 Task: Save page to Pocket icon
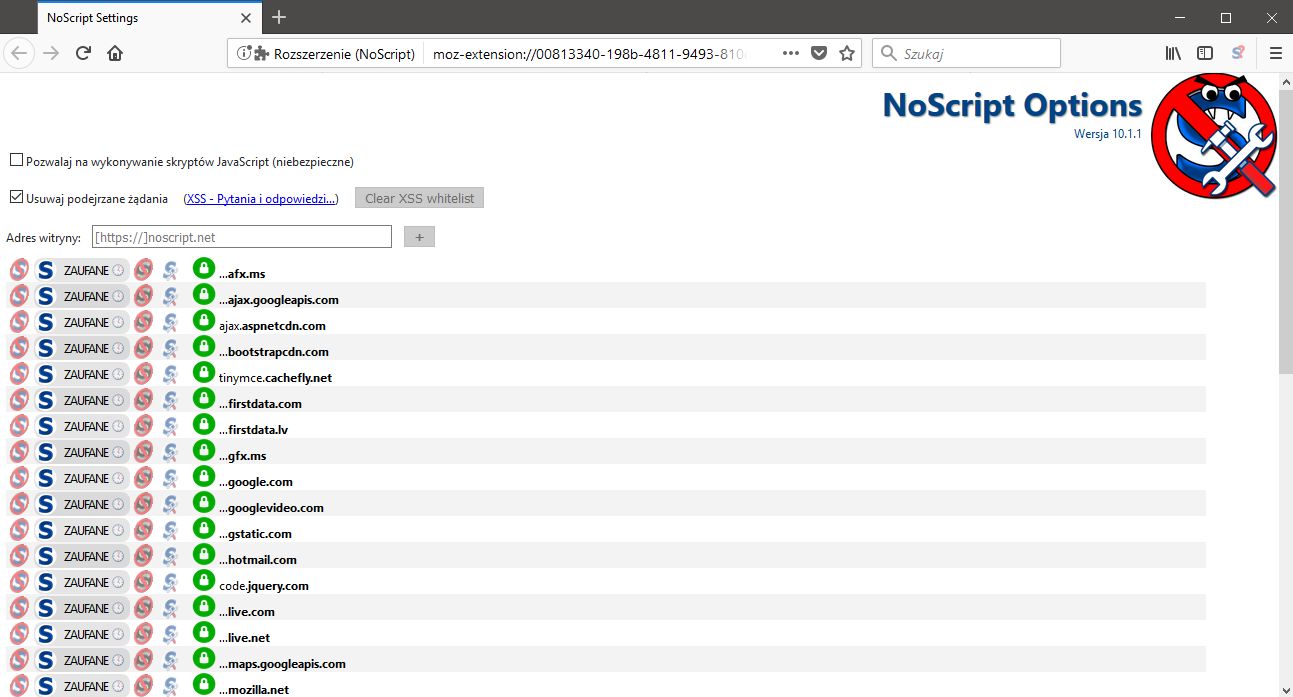[x=819, y=53]
